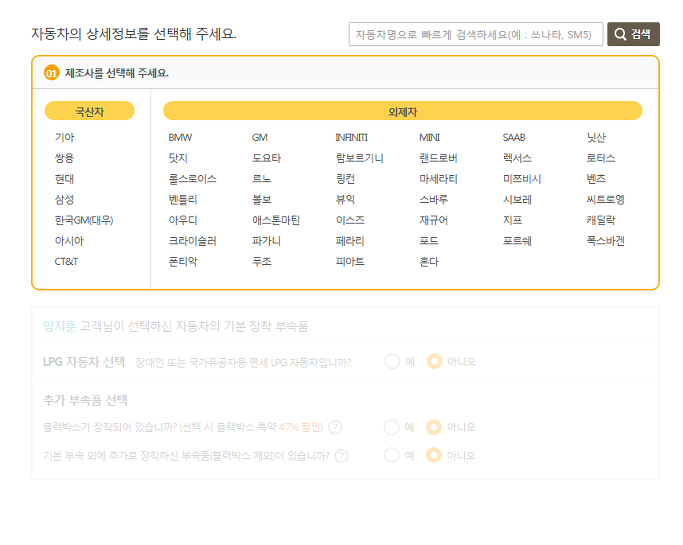This screenshot has width=683, height=545.
Task: Choose manufacturer 기아
Action: (64, 137)
